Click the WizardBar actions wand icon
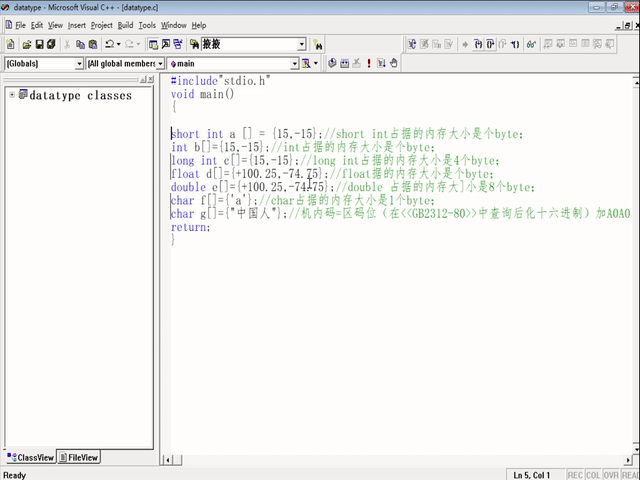This screenshot has height=480, width=640. [306, 63]
